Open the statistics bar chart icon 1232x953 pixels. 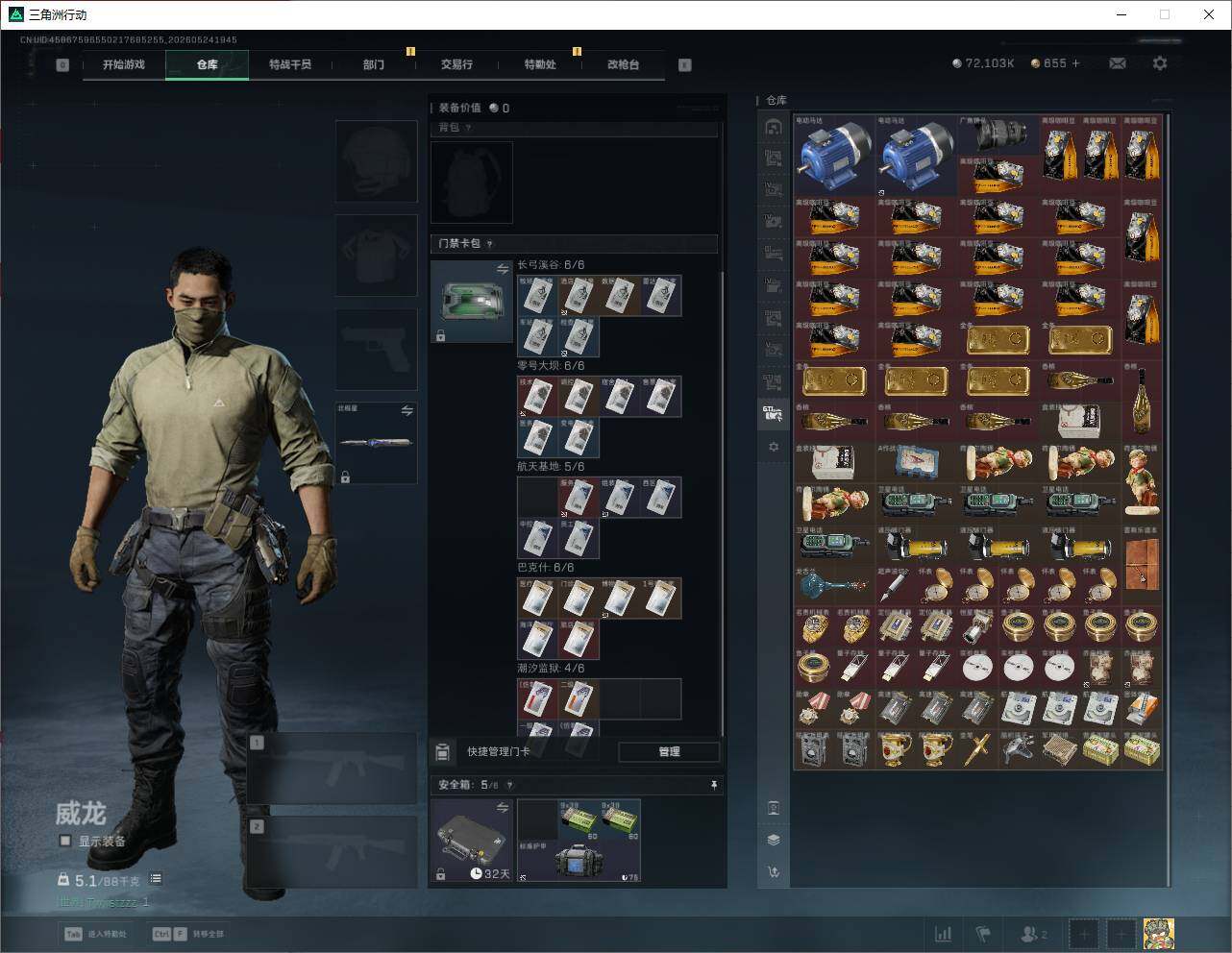pyautogui.click(x=944, y=934)
